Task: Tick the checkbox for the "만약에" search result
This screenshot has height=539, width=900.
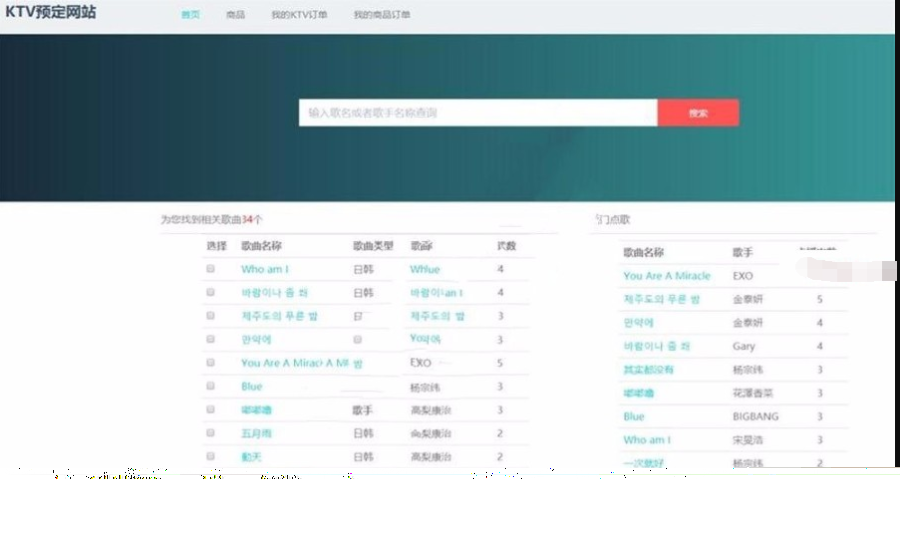Action: (211, 339)
